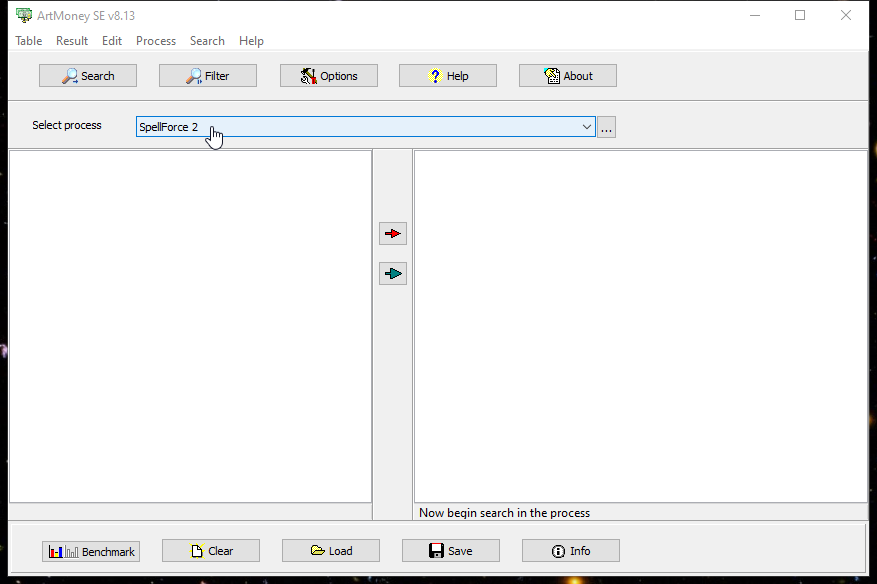Click the 'Now begin search in the process' status text

504,512
